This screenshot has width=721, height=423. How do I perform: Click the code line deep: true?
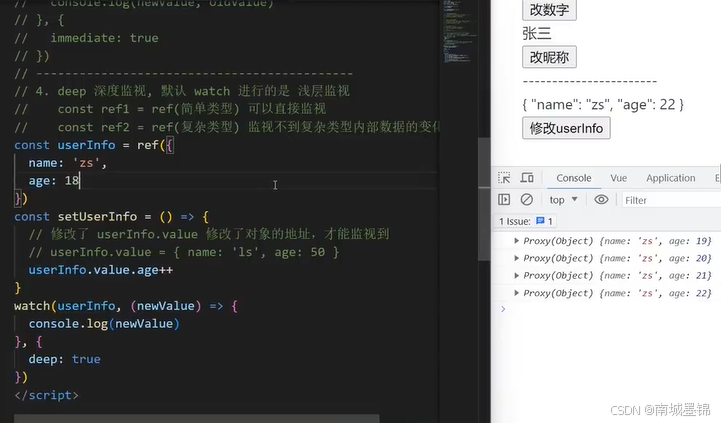(x=64, y=359)
